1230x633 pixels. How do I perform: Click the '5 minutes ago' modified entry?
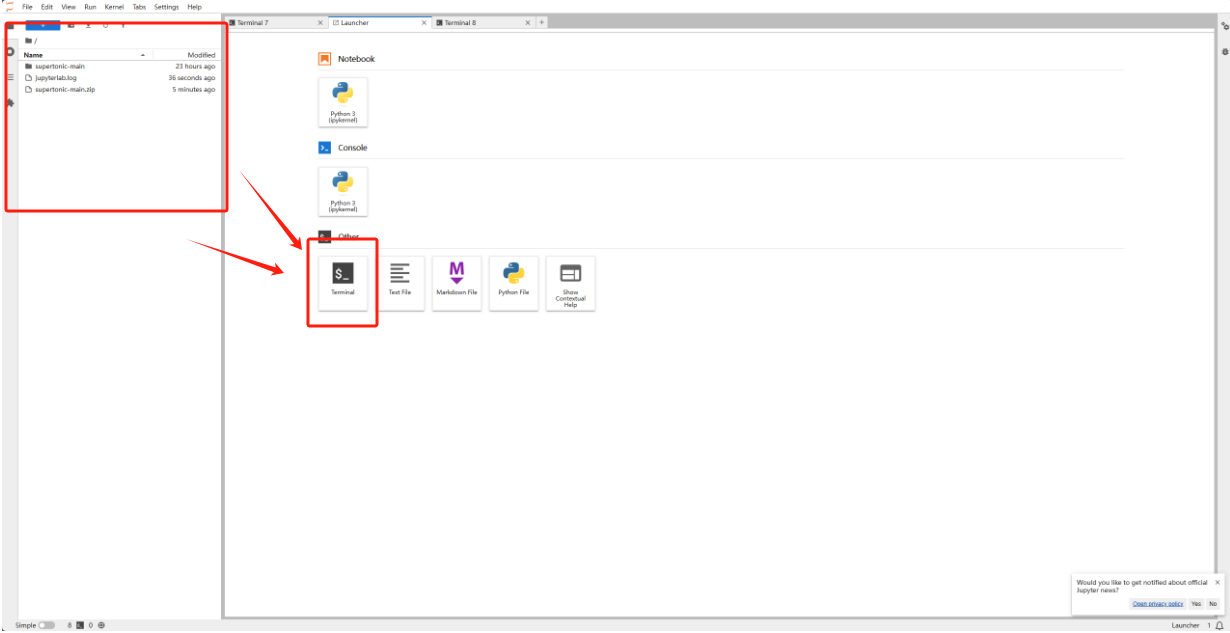coord(193,89)
